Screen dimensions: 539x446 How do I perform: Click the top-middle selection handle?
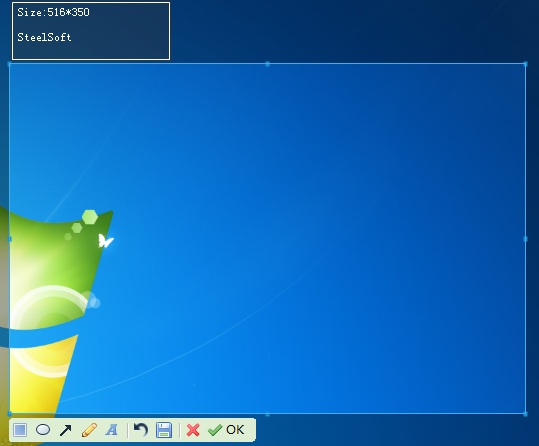coord(267,64)
